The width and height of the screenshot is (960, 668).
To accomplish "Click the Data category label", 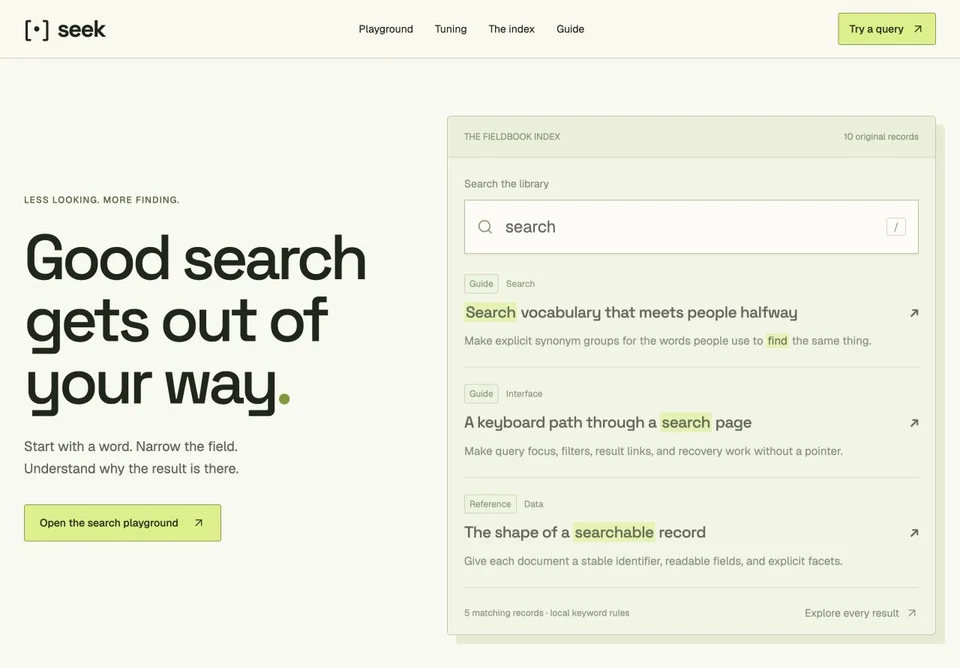I will pyautogui.click(x=533, y=504).
